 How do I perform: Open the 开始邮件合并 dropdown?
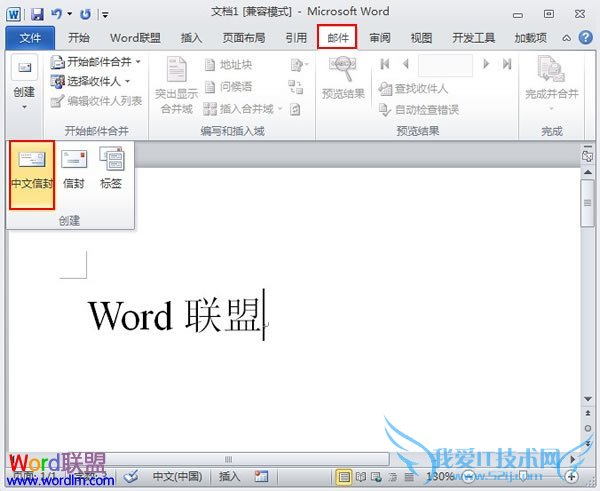coord(96,62)
